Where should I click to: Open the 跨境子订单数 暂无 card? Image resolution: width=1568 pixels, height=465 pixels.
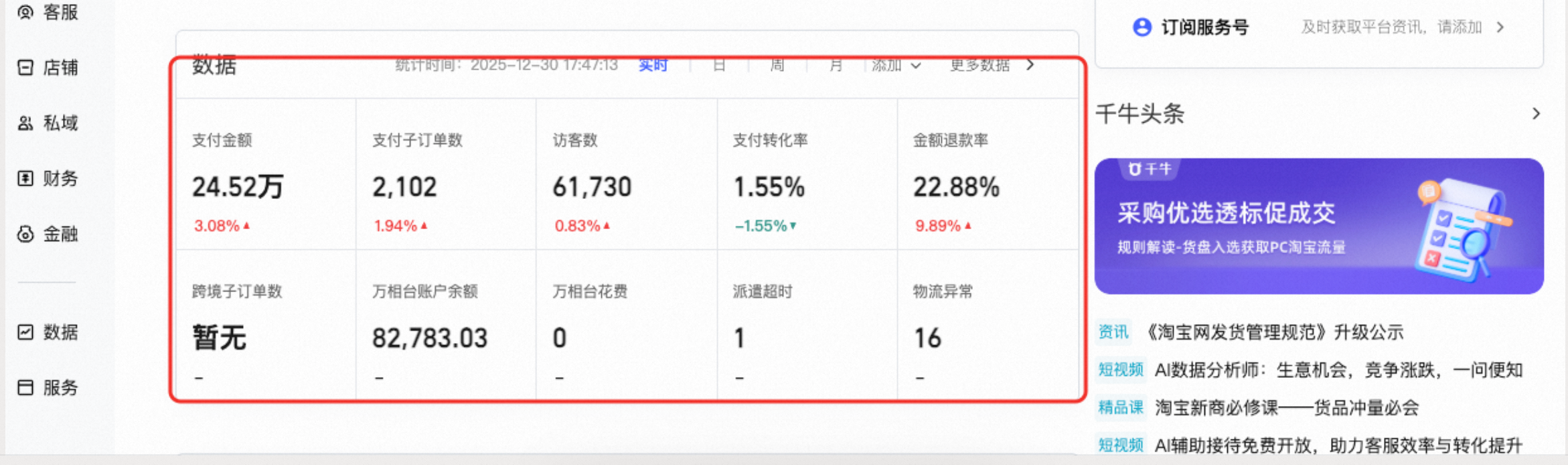pyautogui.click(x=266, y=325)
